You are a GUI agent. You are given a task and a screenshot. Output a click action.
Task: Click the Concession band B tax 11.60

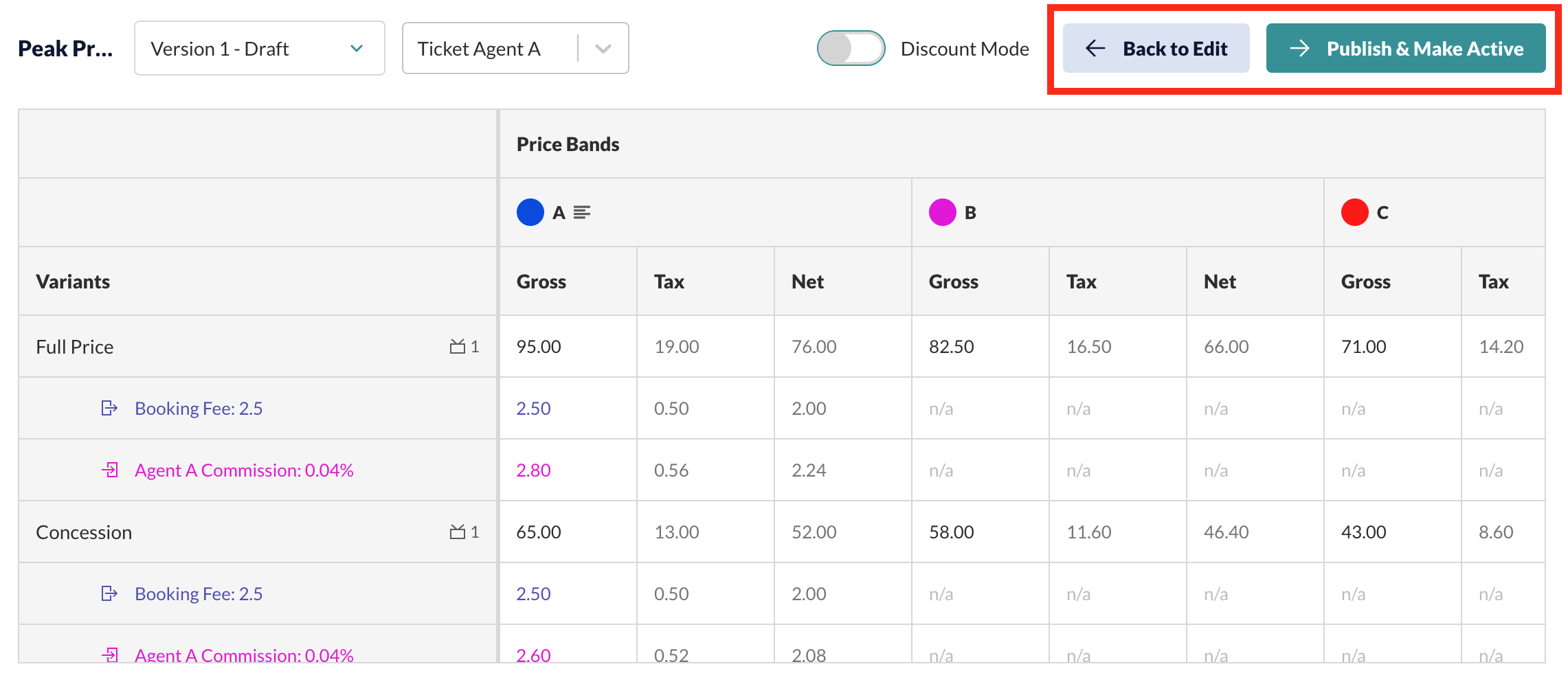click(1088, 532)
